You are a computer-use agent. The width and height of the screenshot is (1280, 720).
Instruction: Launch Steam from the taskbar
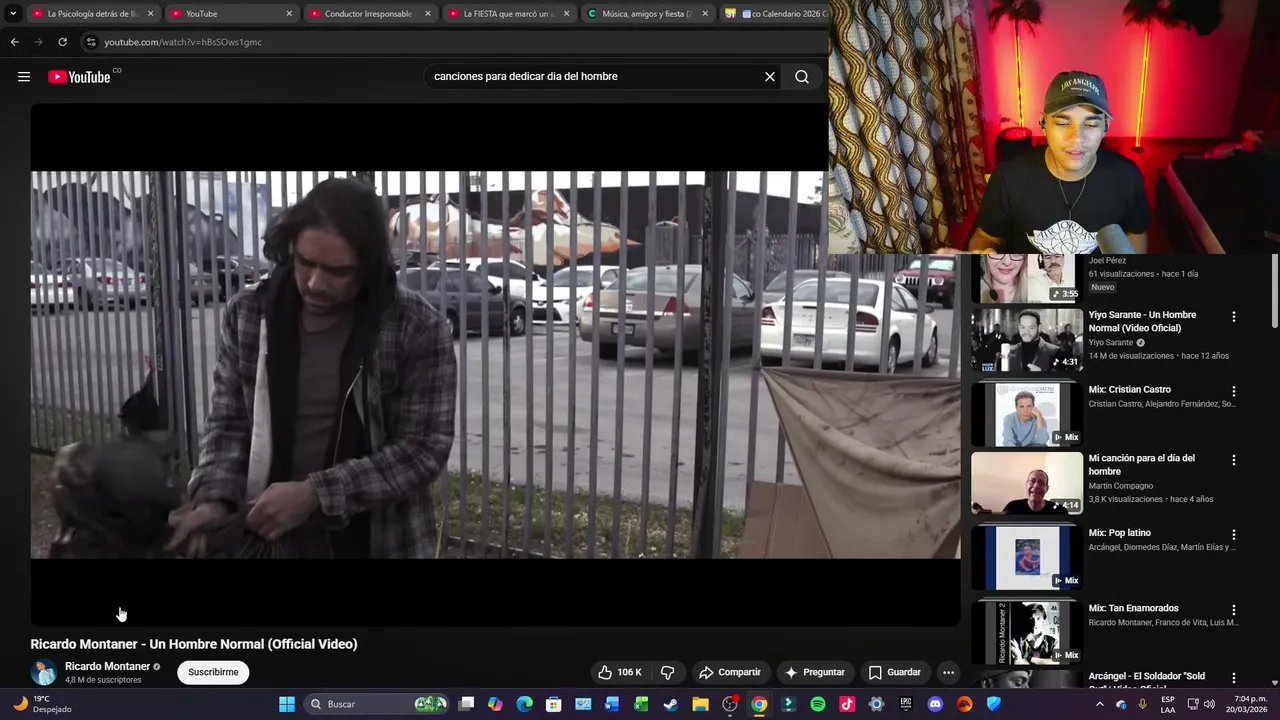671,704
